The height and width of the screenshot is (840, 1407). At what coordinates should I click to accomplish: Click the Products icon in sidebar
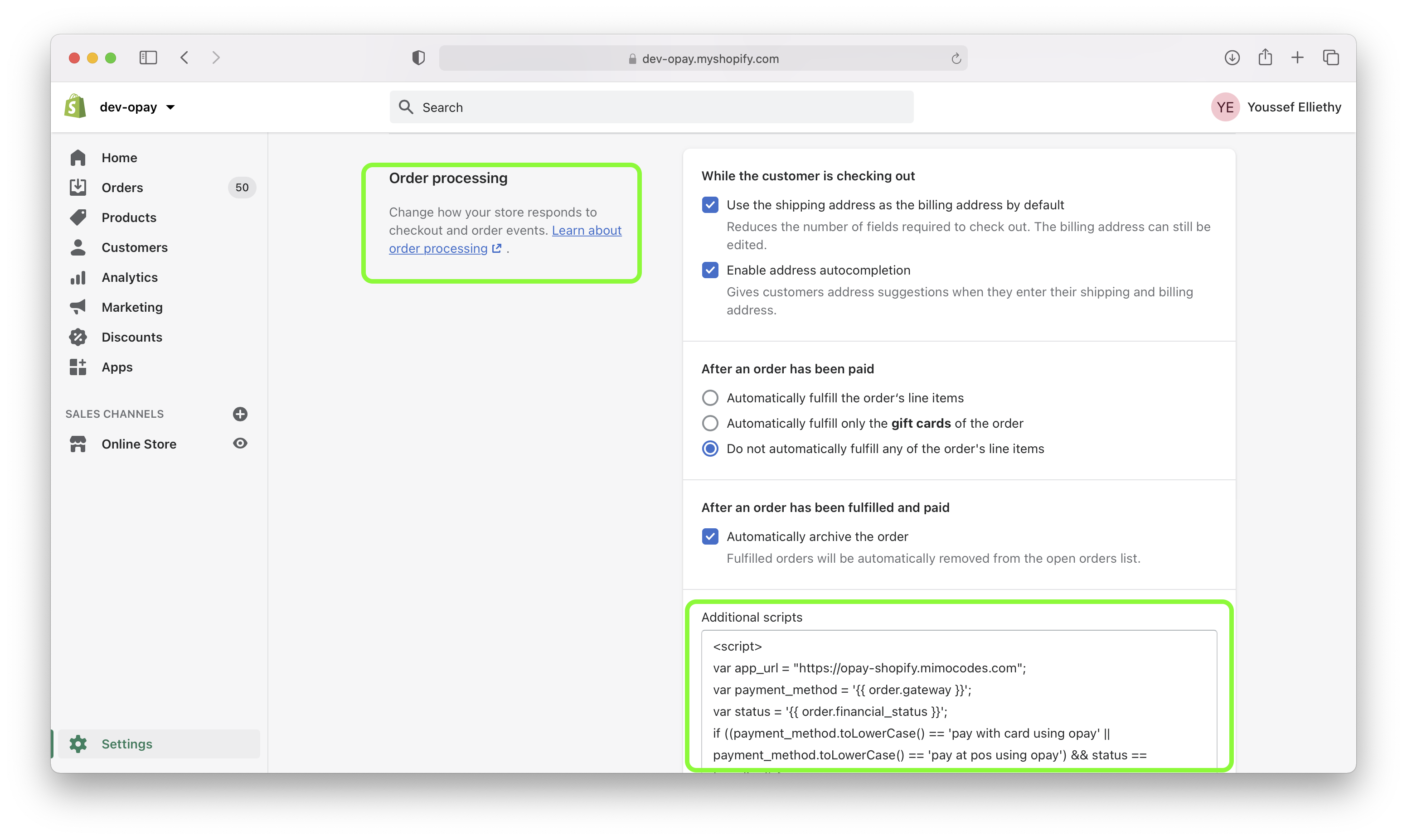point(80,217)
